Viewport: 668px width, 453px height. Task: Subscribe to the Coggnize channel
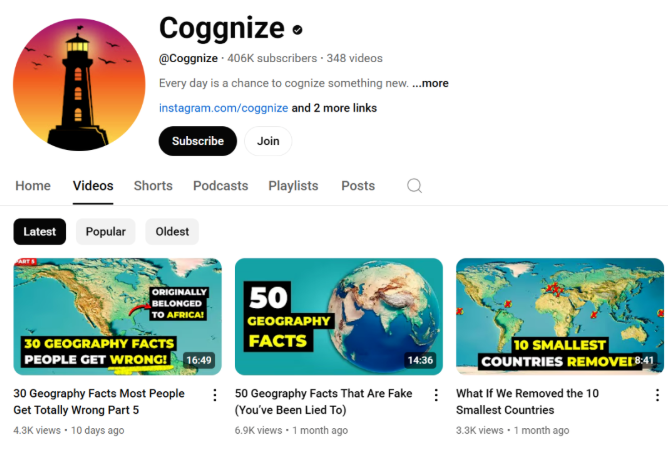(198, 141)
